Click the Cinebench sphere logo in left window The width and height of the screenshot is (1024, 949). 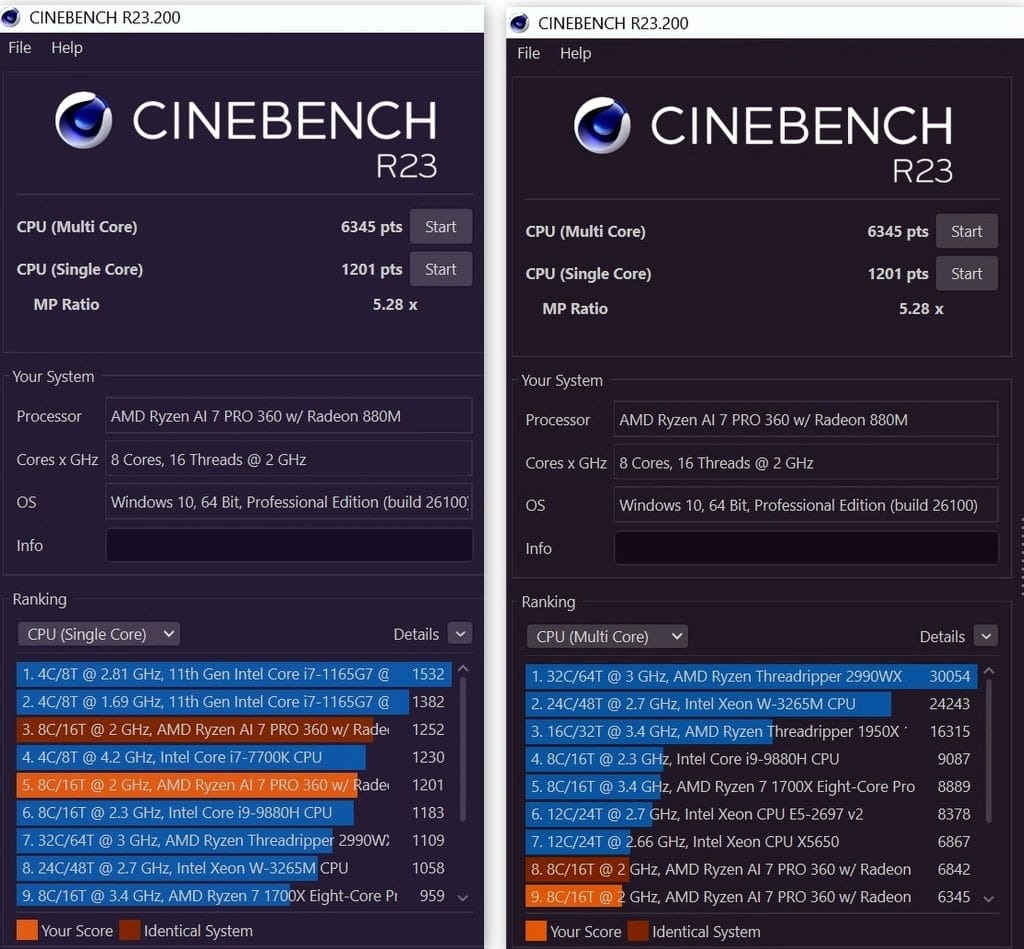[x=84, y=120]
